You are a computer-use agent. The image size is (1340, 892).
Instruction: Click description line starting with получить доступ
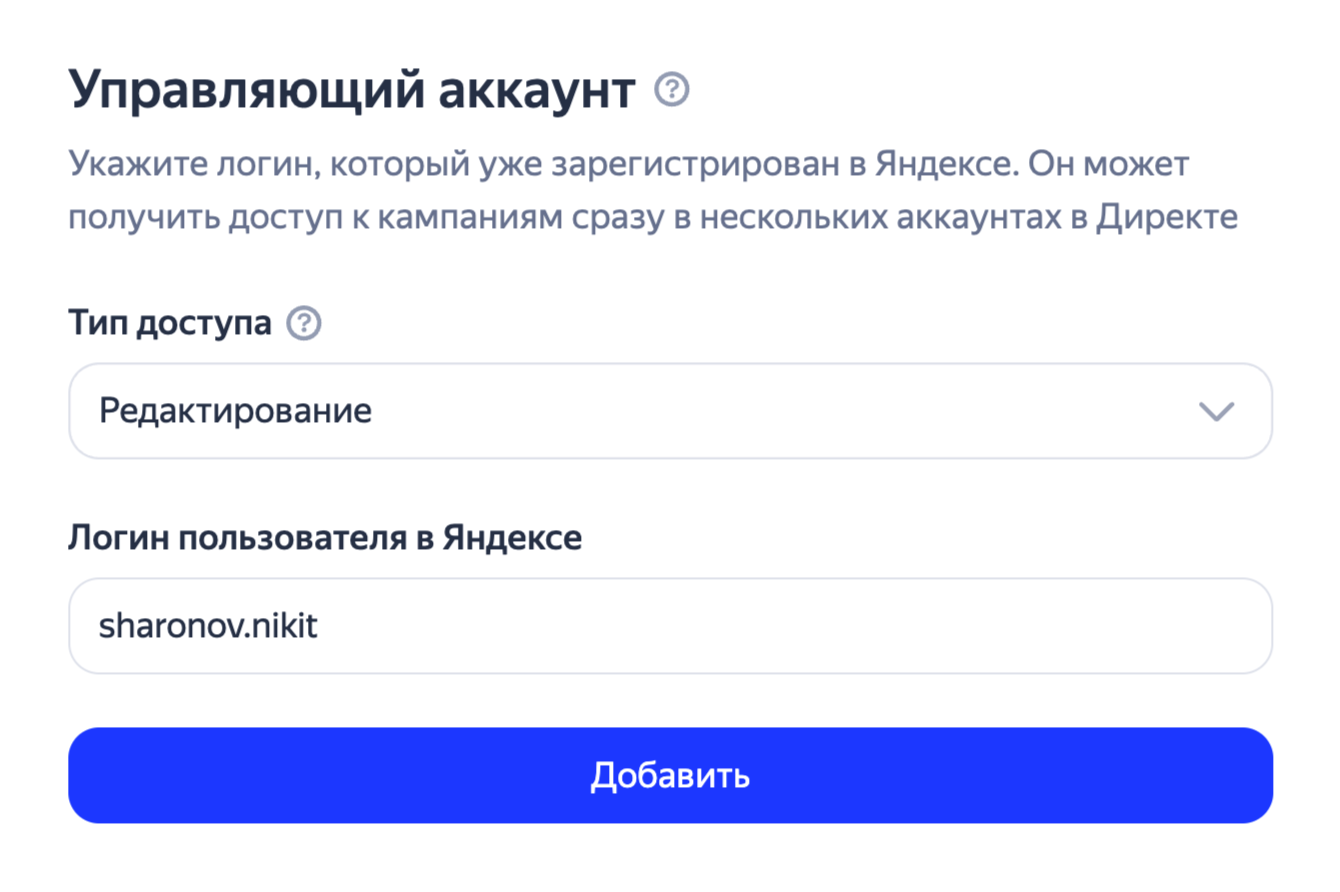click(x=652, y=216)
